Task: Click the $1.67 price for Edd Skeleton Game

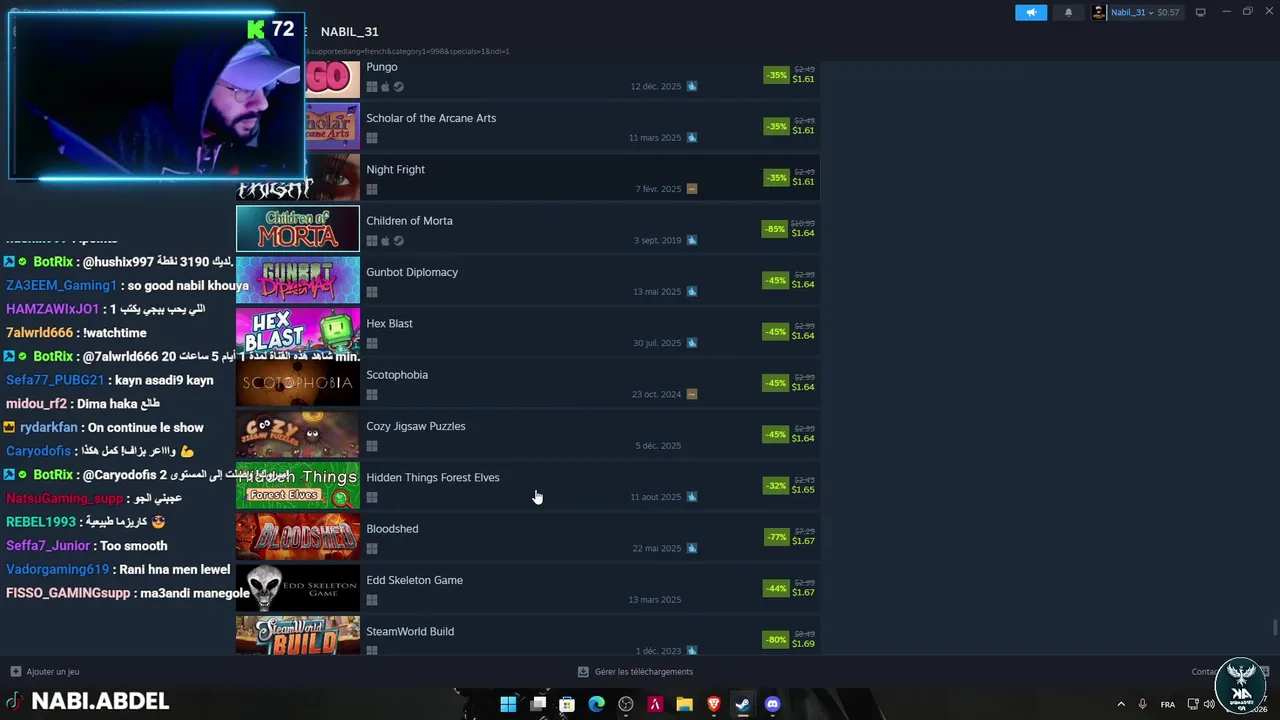Action: [x=803, y=592]
